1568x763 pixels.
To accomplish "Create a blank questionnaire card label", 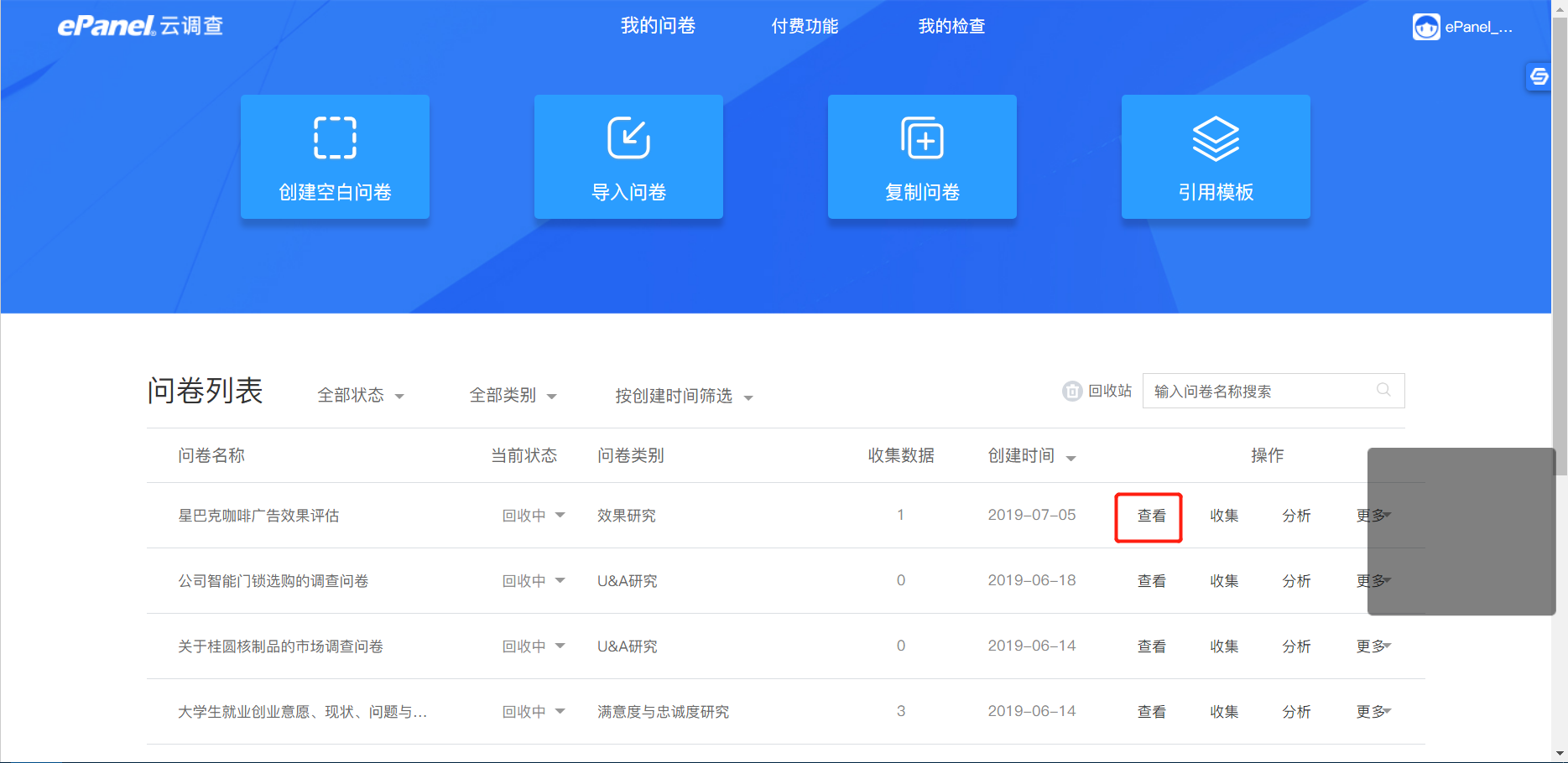I will 335,192.
